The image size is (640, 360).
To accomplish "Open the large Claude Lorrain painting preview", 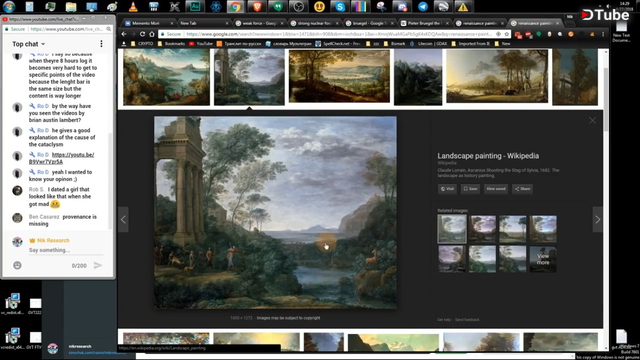I will pyautogui.click(x=275, y=212).
